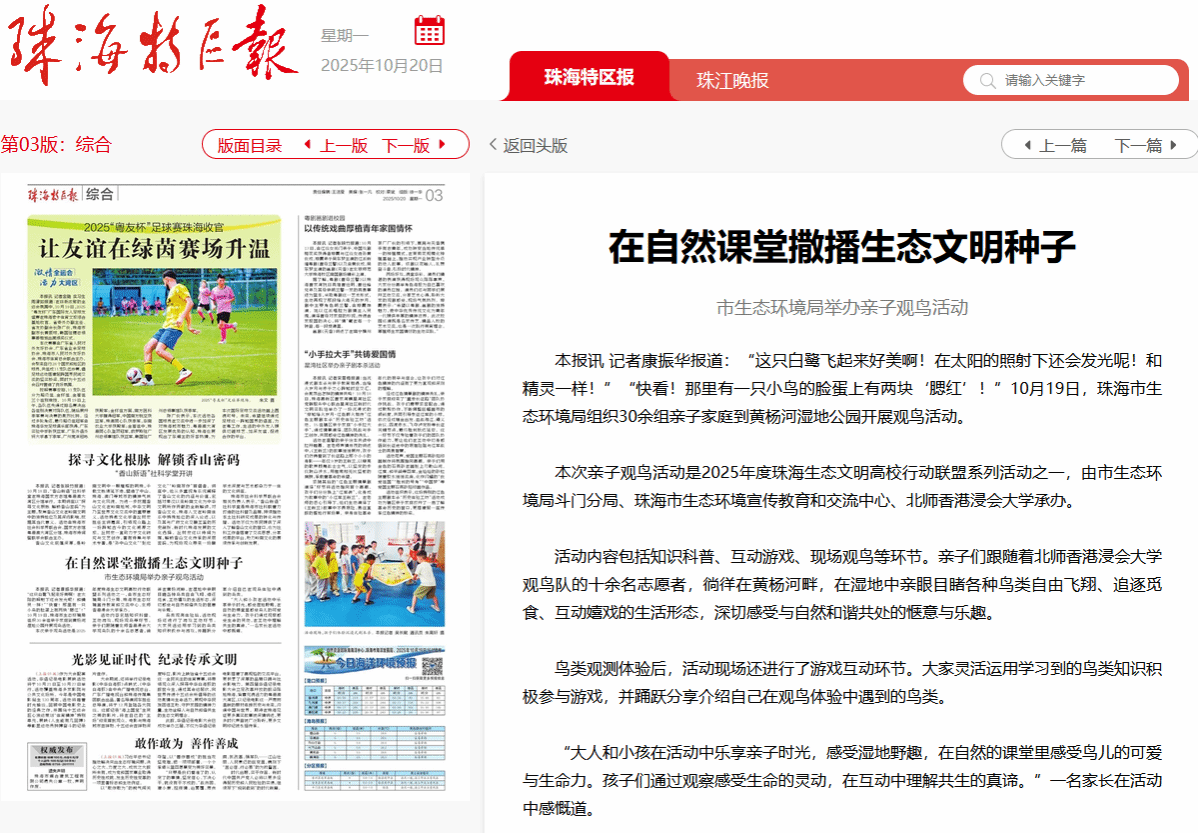
Task: Click the right arrow after 下一篇
Action: (x=1175, y=146)
